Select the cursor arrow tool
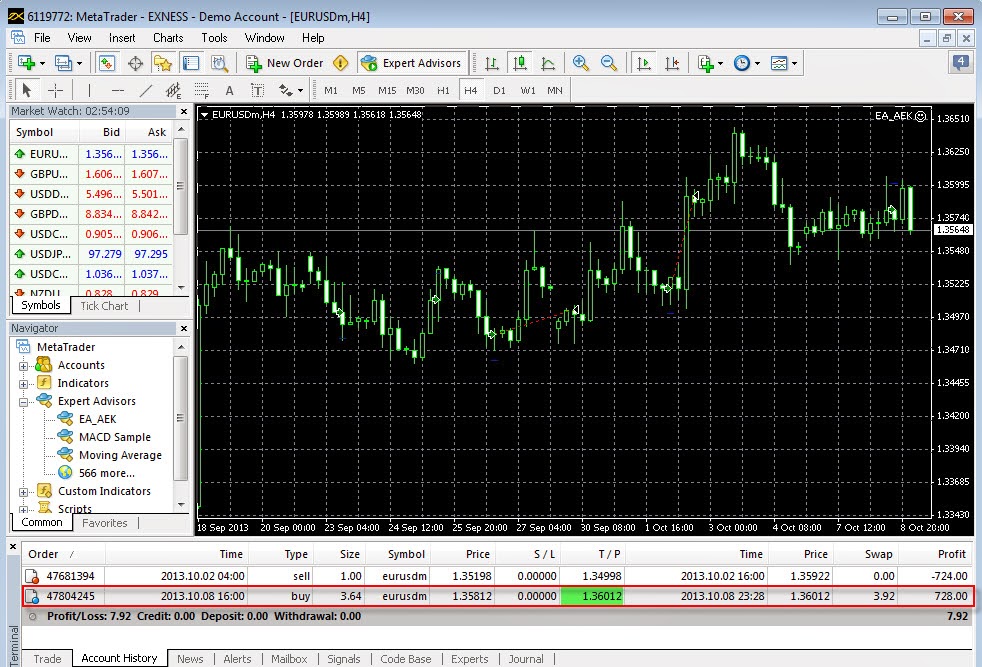The width and height of the screenshot is (982, 667). pos(26,91)
